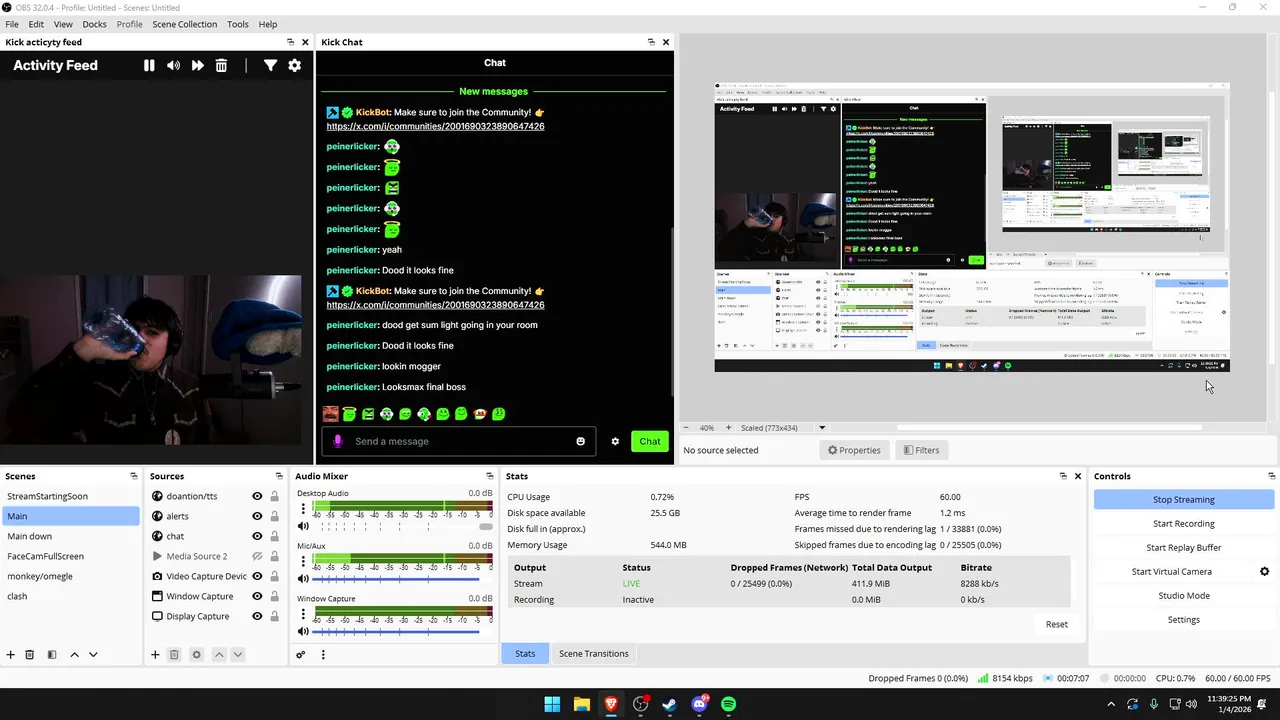Zoom out preview with minus button
This screenshot has height=720, width=1280.
coord(686,428)
